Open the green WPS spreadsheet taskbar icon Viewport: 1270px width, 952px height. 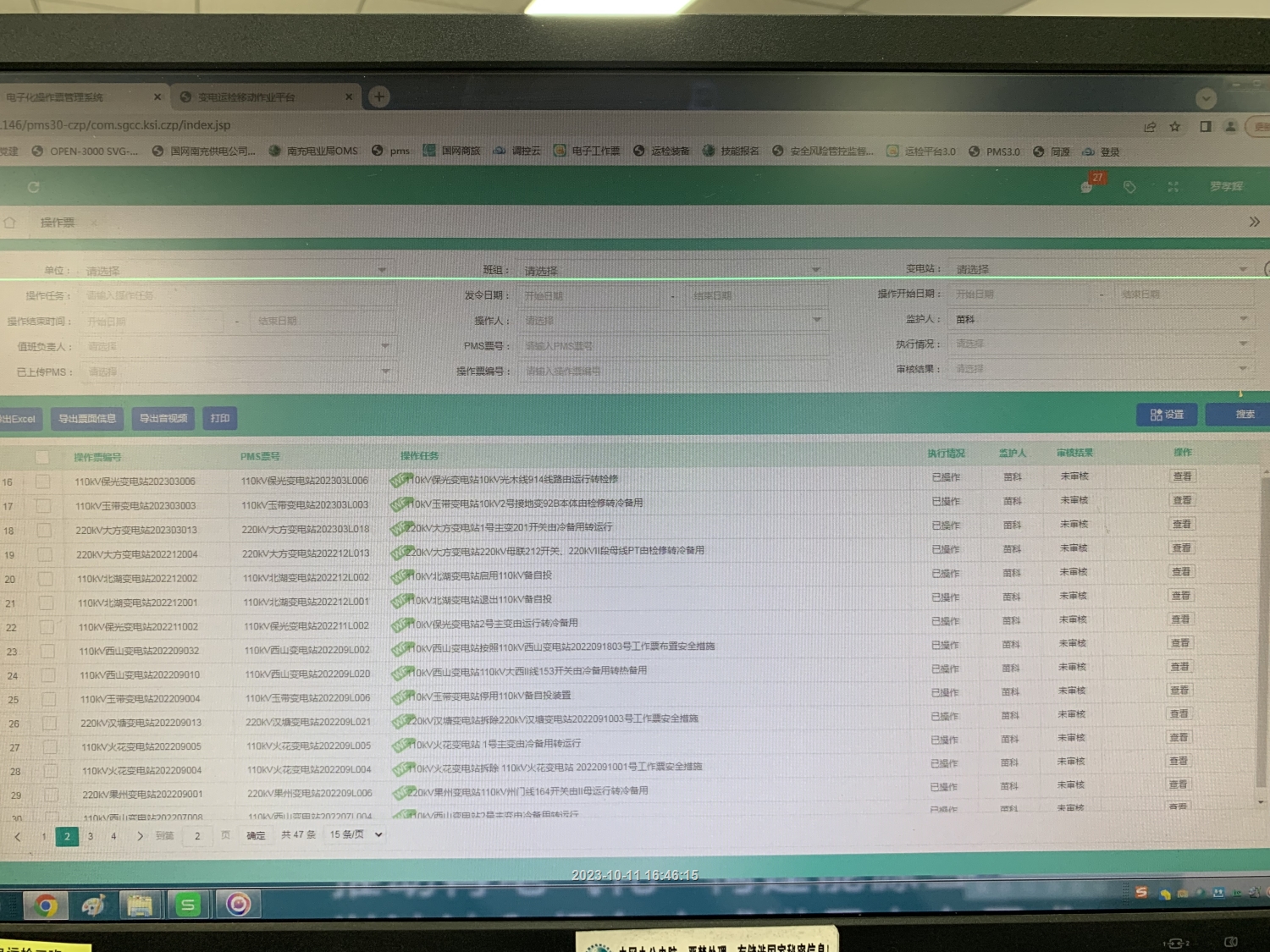tap(187, 905)
